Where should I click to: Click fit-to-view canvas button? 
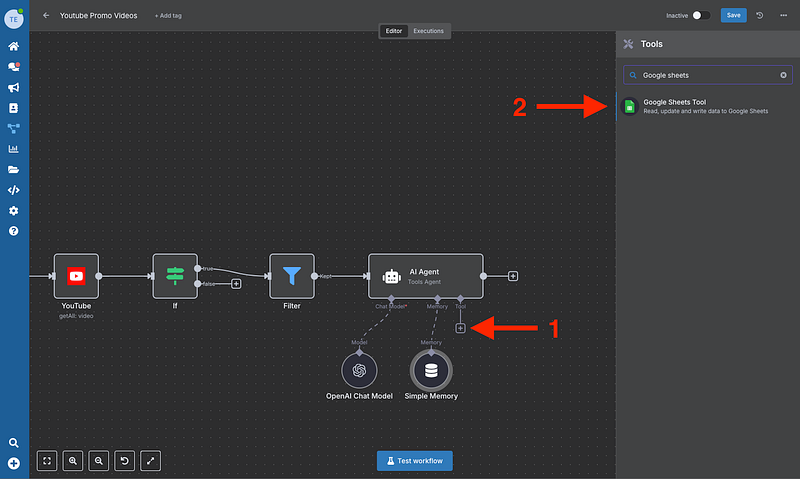pos(47,461)
